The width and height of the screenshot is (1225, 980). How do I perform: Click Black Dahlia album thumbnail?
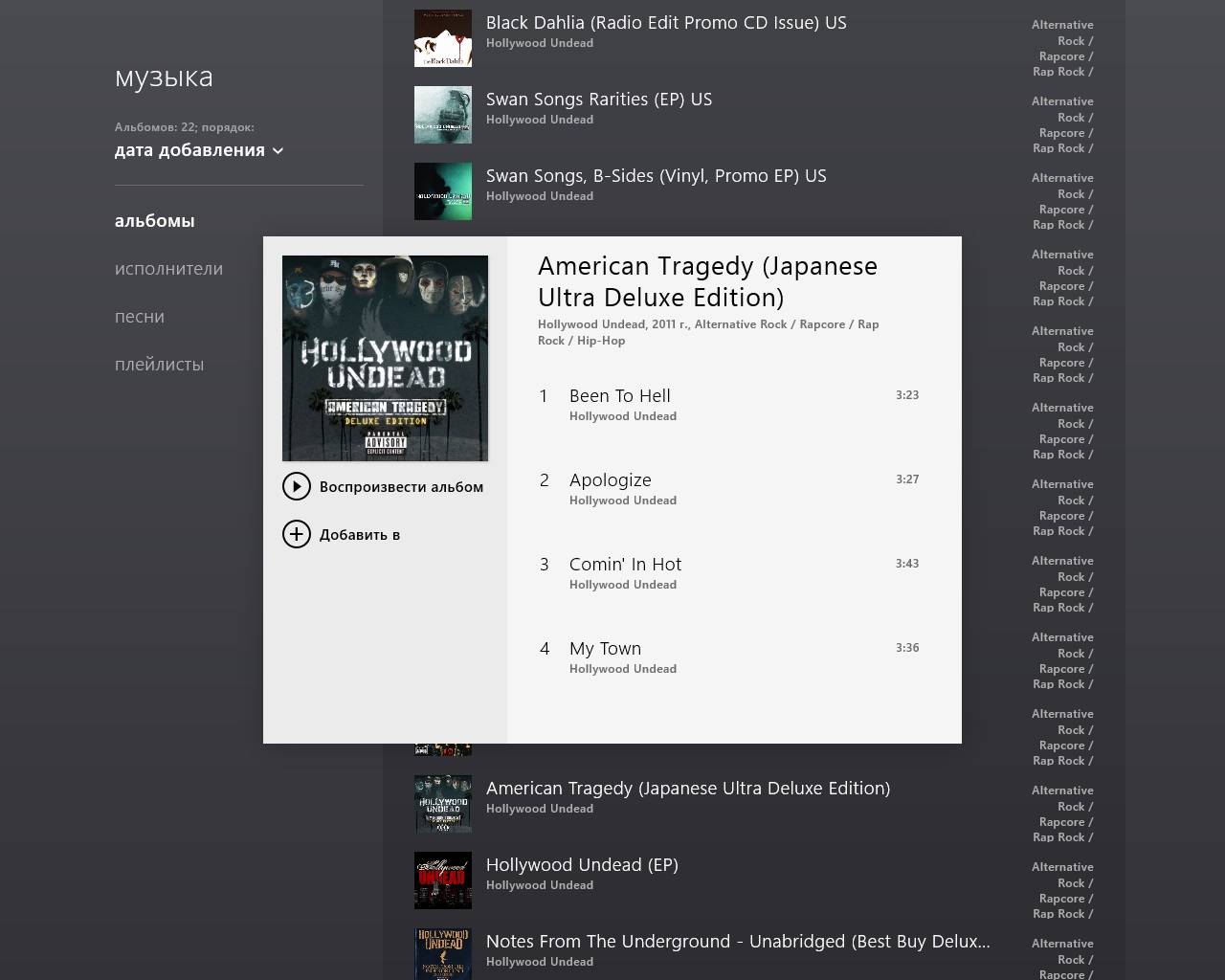(443, 38)
